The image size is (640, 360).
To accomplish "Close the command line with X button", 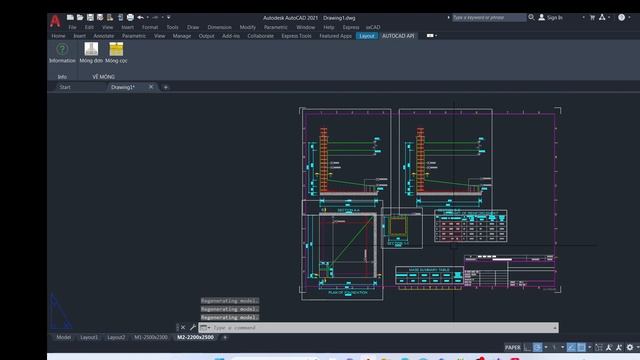I will (x=183, y=327).
